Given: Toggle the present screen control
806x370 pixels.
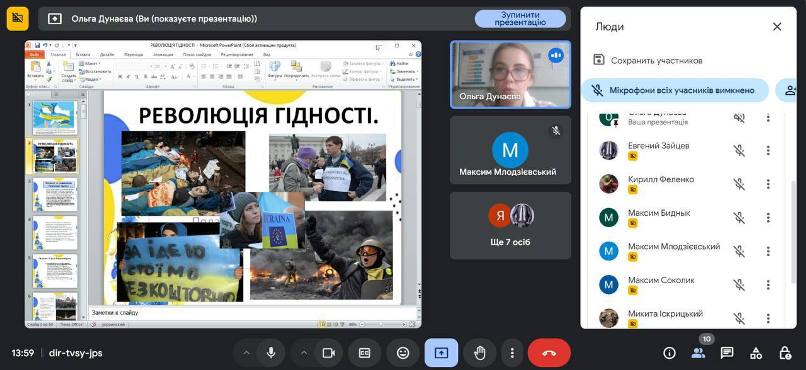Looking at the screenshot, I should (441, 353).
